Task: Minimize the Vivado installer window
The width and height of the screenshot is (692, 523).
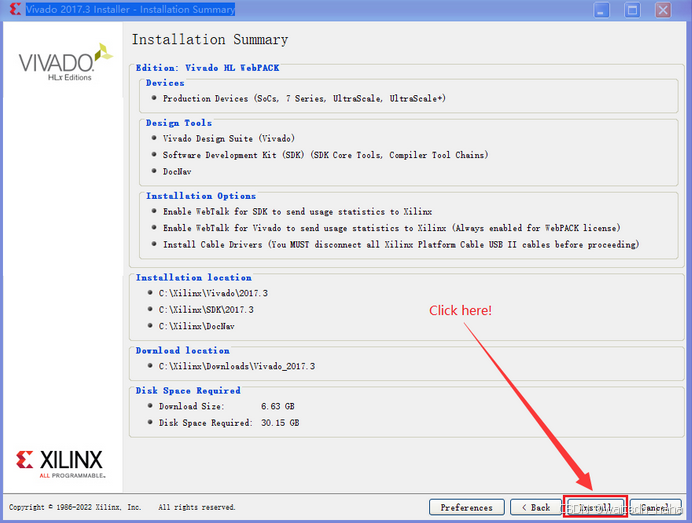Action: point(601,10)
